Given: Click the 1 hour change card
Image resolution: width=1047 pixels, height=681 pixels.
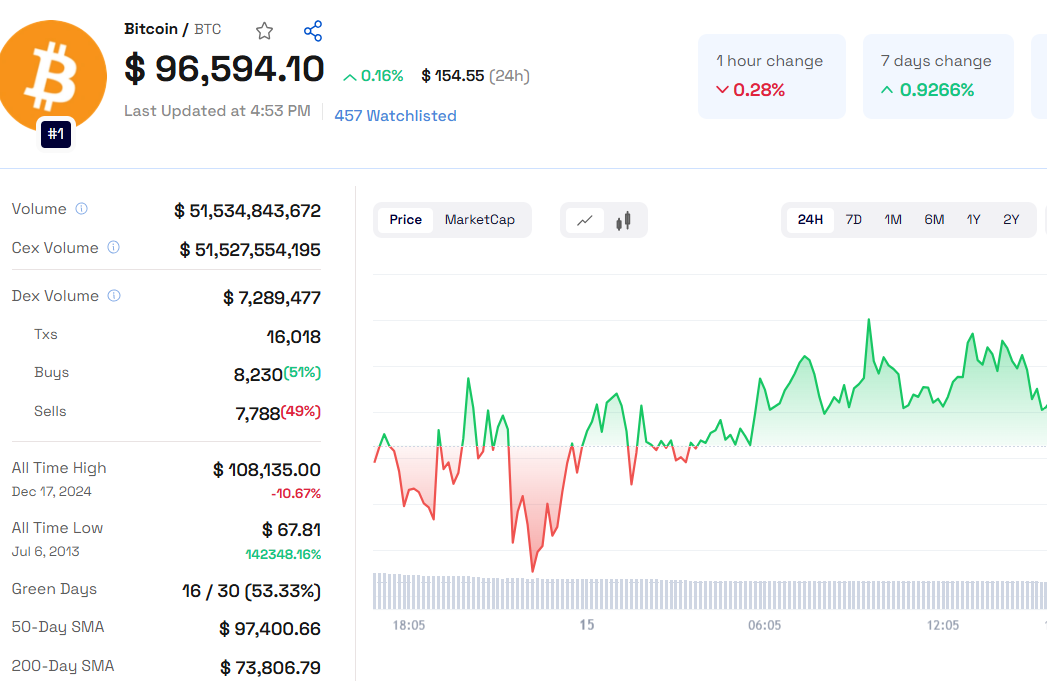Looking at the screenshot, I should pos(771,76).
